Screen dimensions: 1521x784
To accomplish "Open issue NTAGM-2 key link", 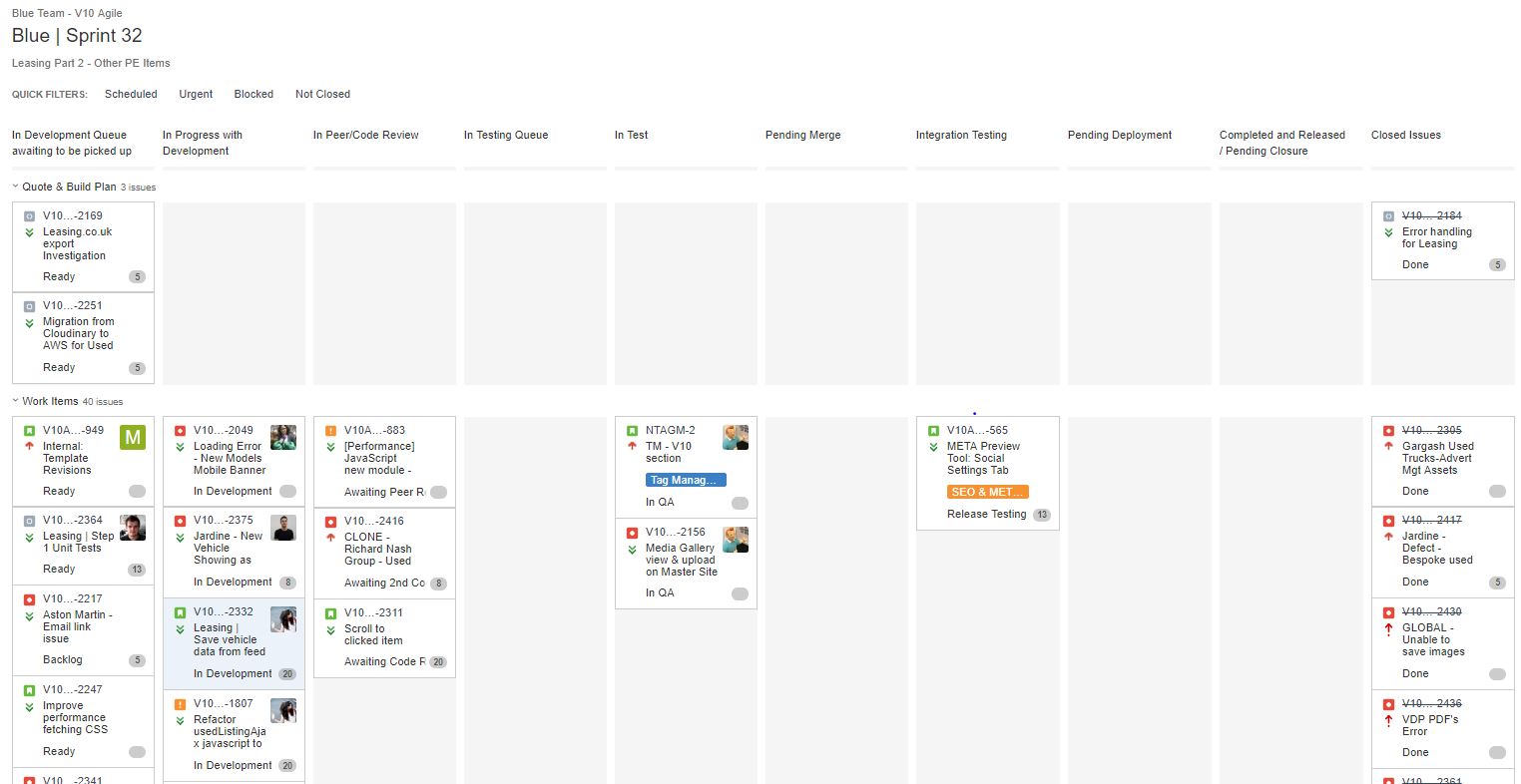I will 671,430.
